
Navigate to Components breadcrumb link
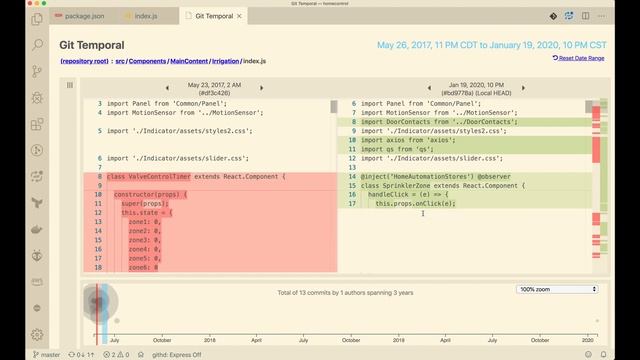tap(147, 61)
